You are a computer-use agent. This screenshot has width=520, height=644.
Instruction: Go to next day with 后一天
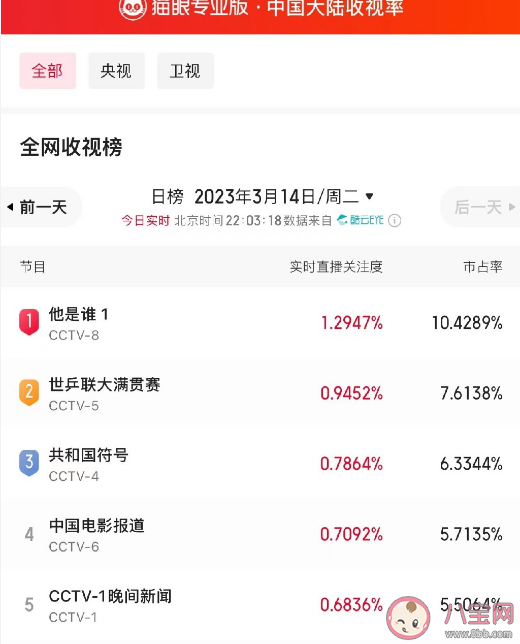[x=480, y=207]
